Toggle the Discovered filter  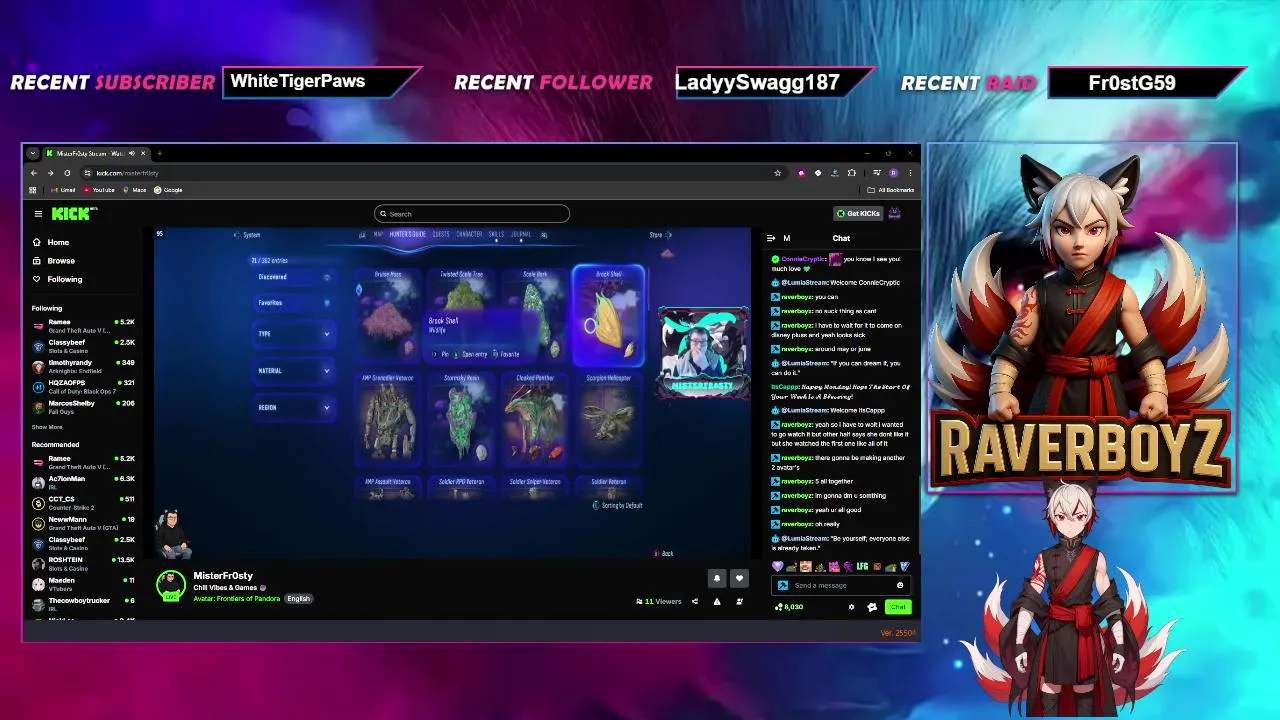(x=294, y=277)
